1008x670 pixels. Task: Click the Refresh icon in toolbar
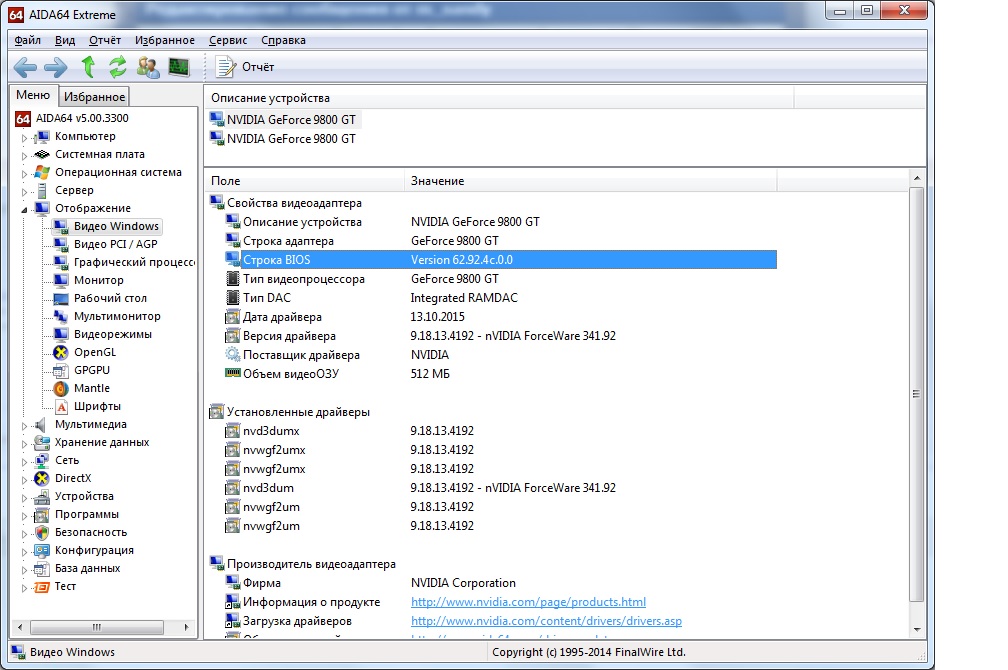pos(118,67)
